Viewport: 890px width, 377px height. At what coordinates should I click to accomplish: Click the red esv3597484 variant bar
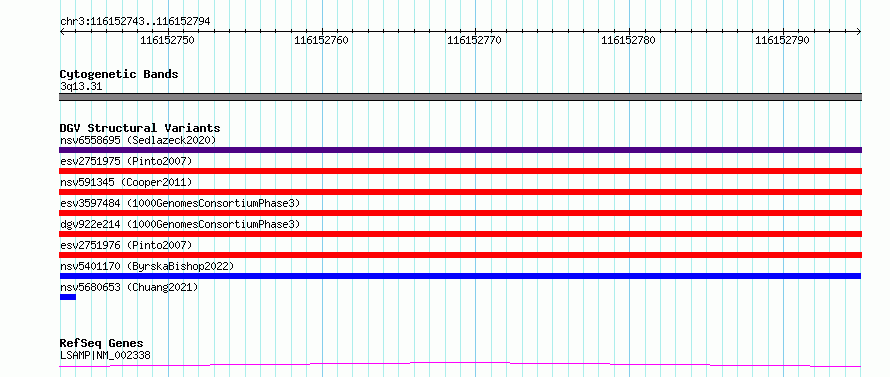[460, 213]
